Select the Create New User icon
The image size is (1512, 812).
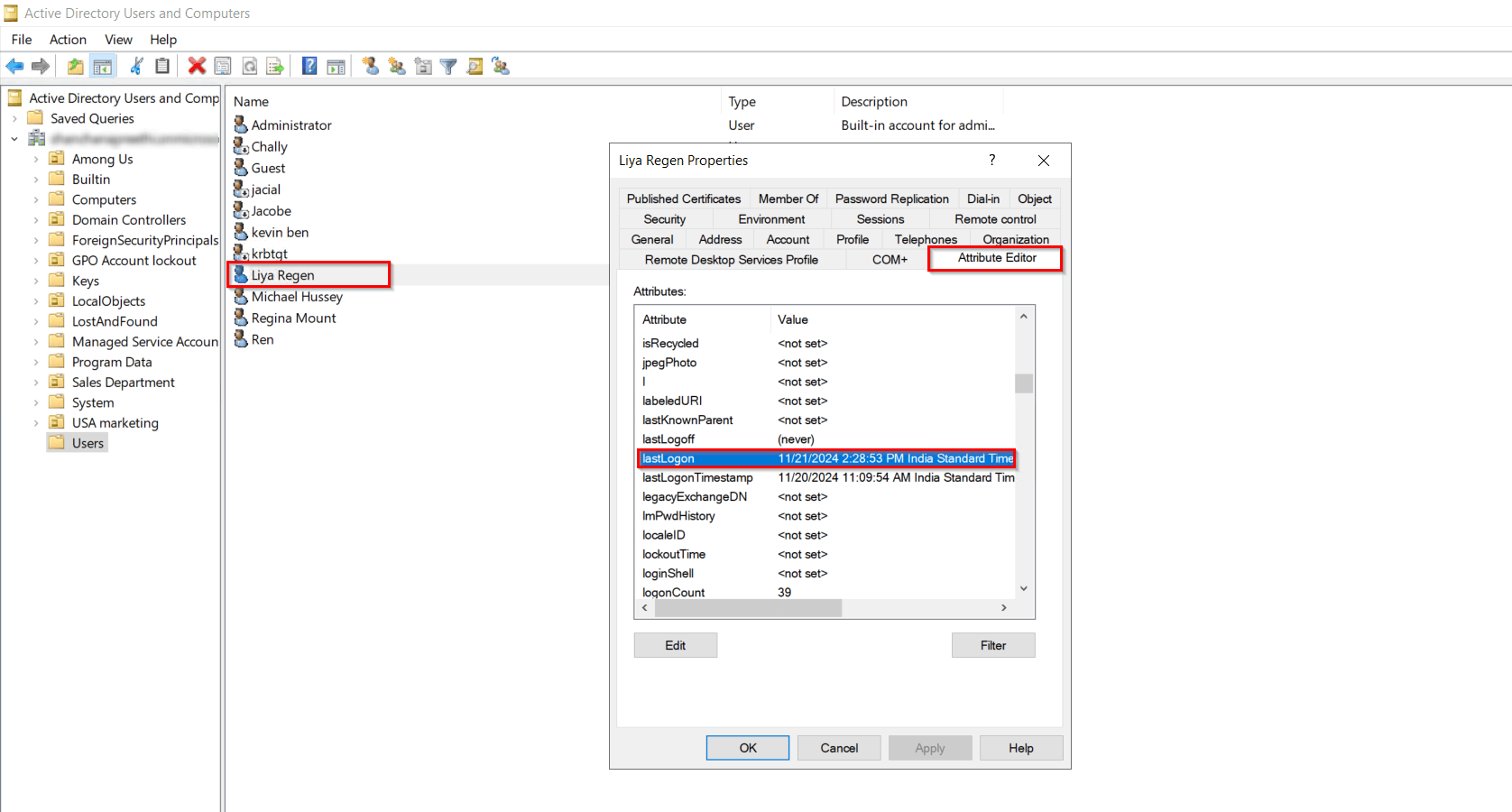(370, 65)
